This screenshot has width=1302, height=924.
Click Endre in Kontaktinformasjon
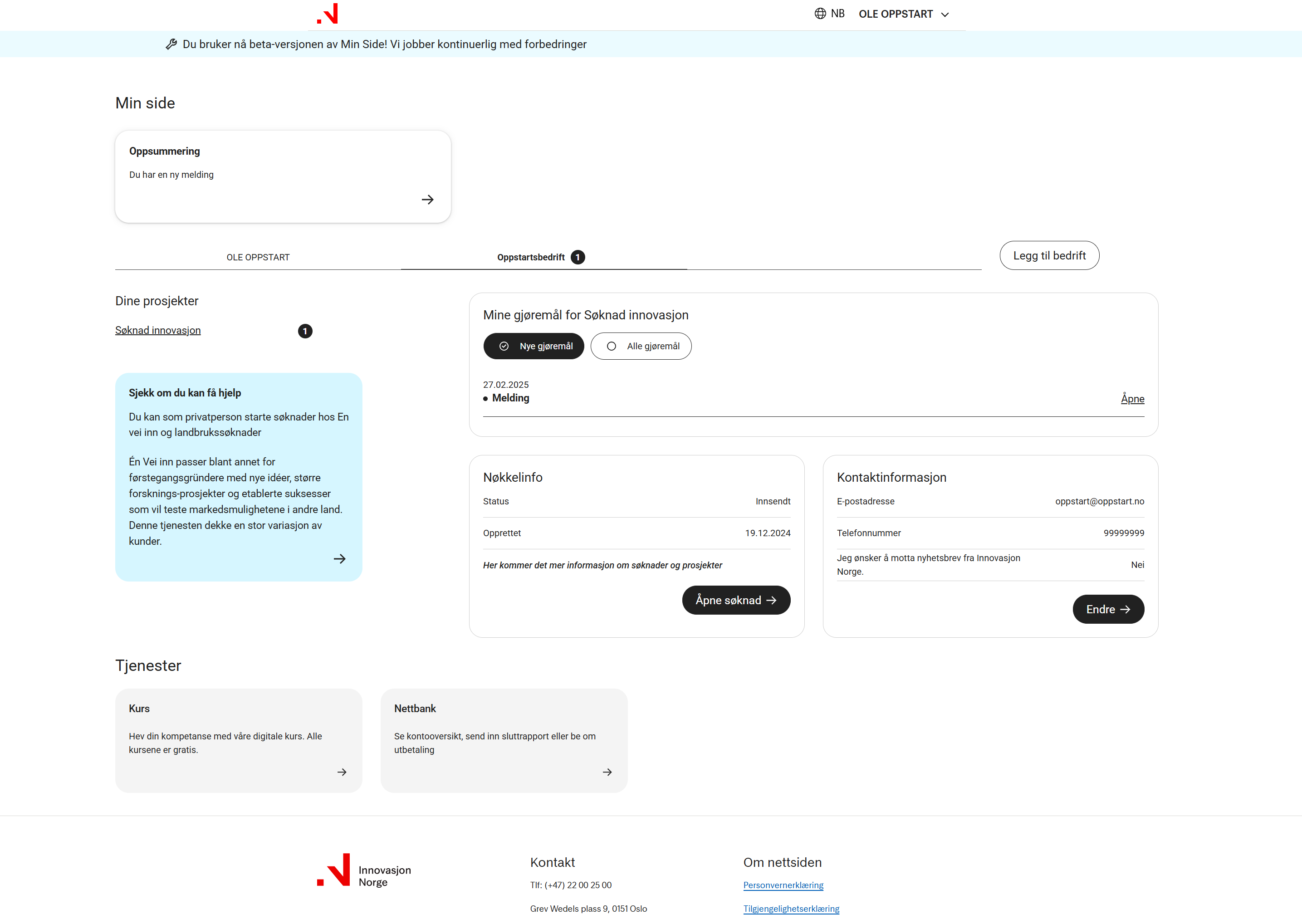[1108, 609]
